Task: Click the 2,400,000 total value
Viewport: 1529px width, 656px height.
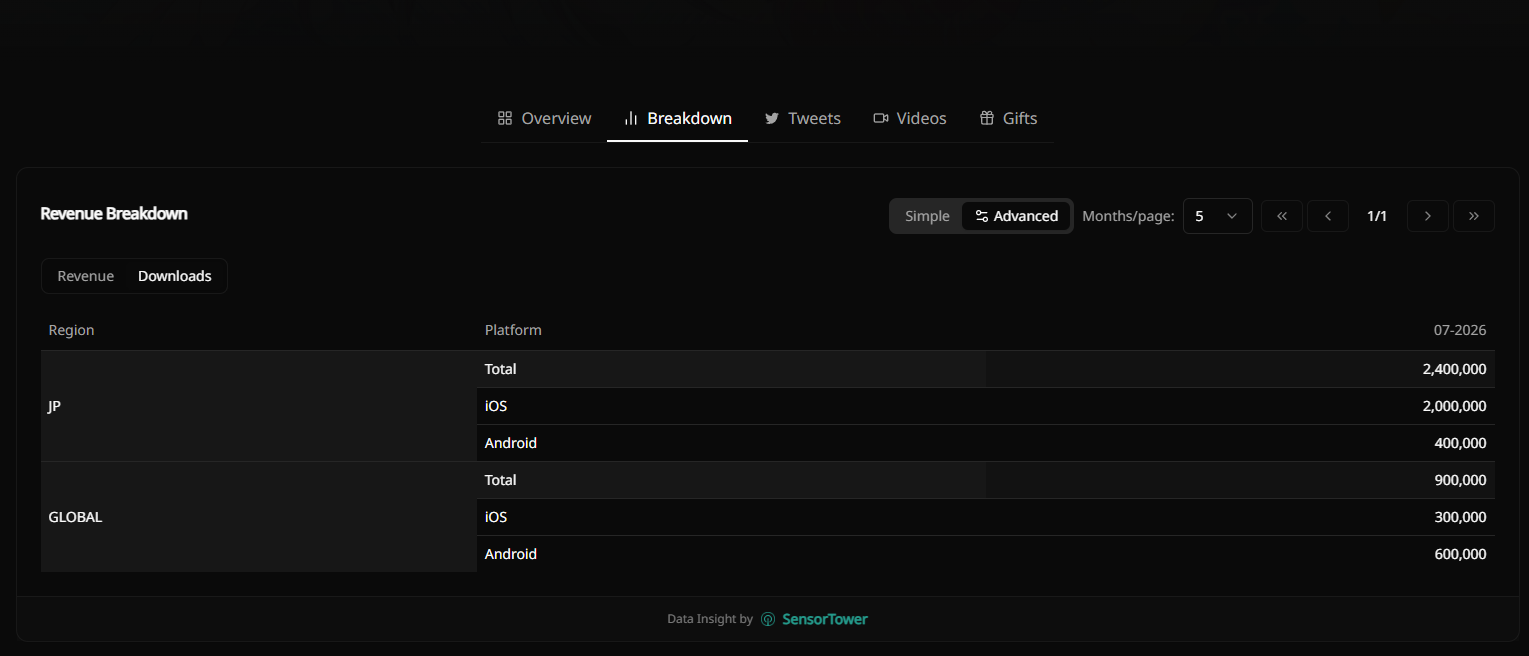Action: [x=1454, y=369]
